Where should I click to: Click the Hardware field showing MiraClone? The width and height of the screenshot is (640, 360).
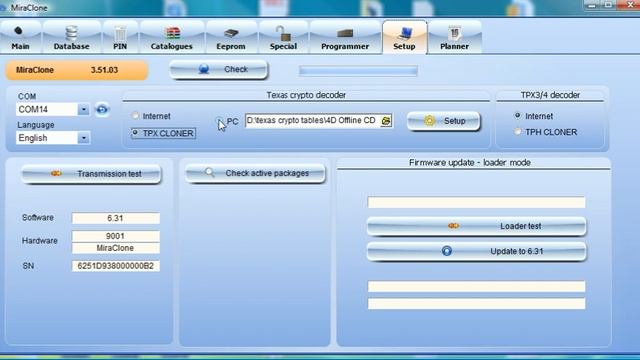[x=116, y=248]
